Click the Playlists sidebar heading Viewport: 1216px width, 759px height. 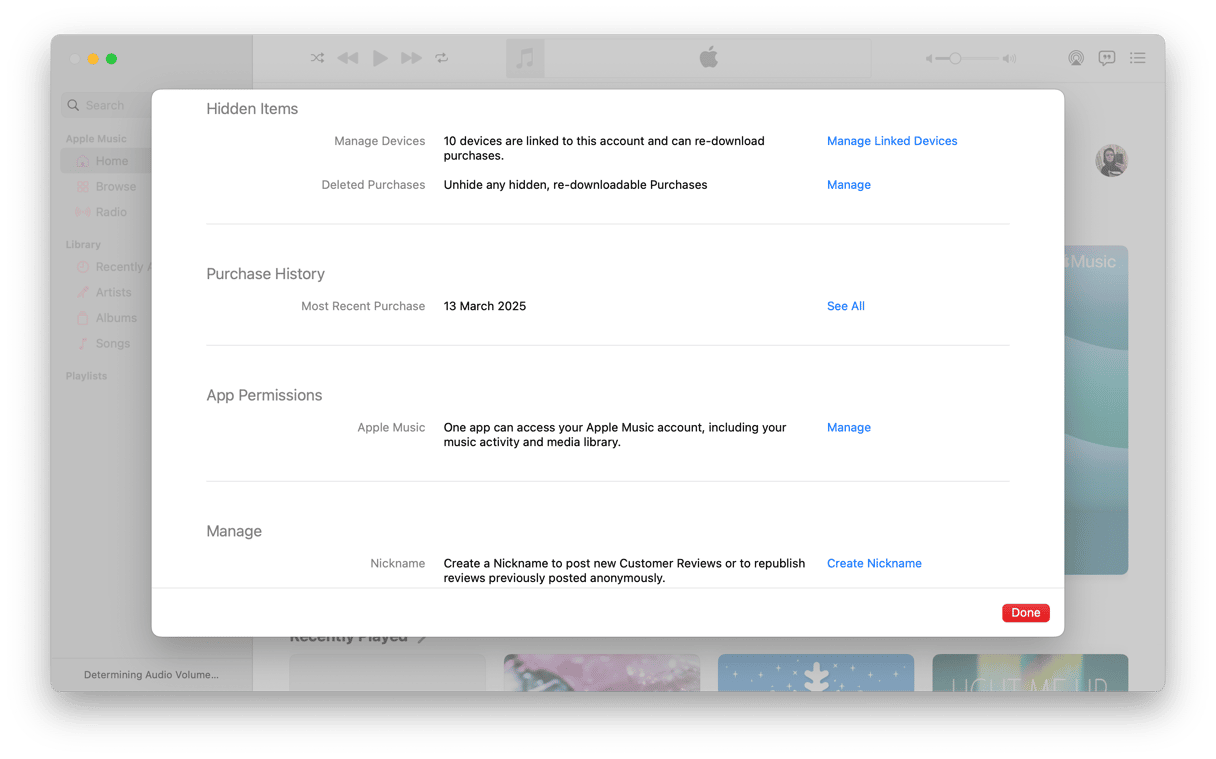pos(86,376)
